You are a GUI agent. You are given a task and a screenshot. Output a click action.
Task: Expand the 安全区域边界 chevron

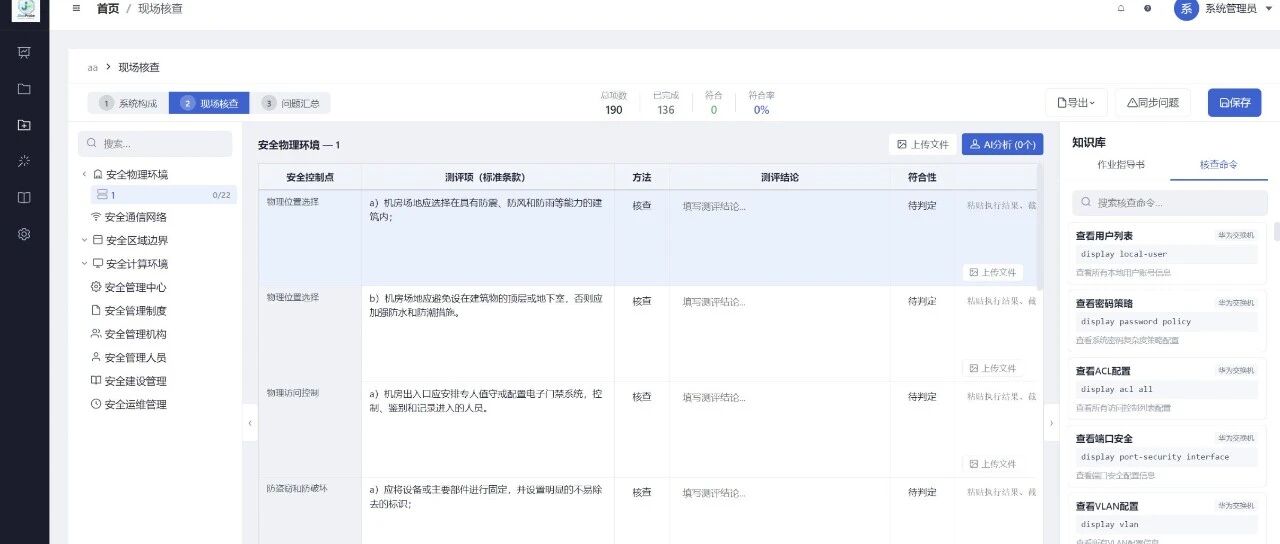click(84, 240)
